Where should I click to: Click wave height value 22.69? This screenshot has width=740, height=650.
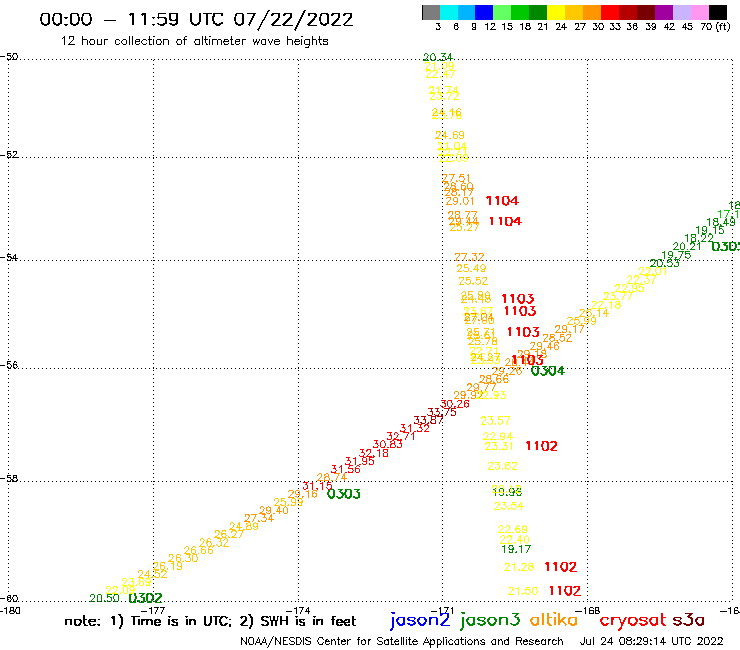pos(513,530)
